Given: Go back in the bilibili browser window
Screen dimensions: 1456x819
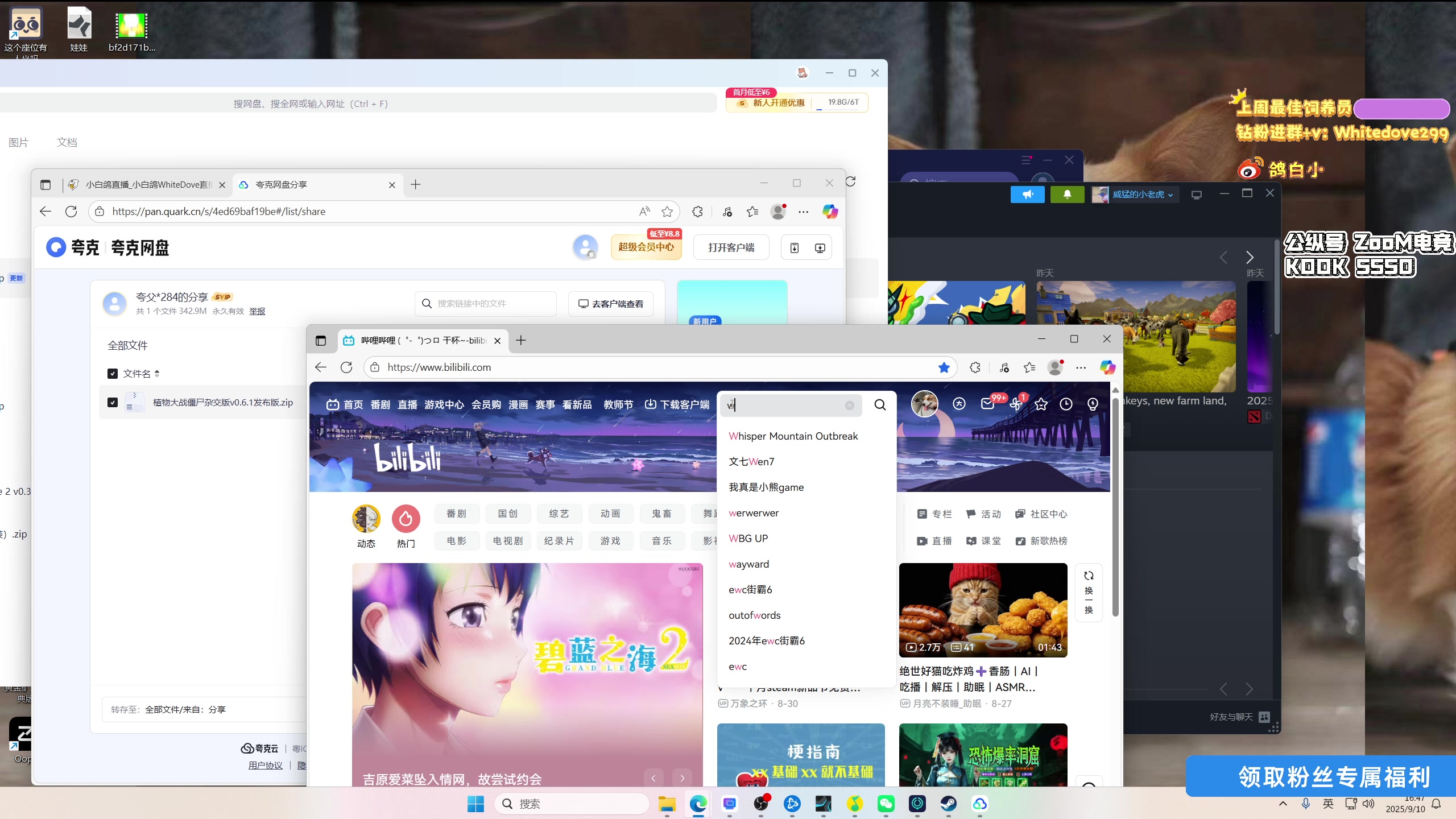Looking at the screenshot, I should point(321,367).
